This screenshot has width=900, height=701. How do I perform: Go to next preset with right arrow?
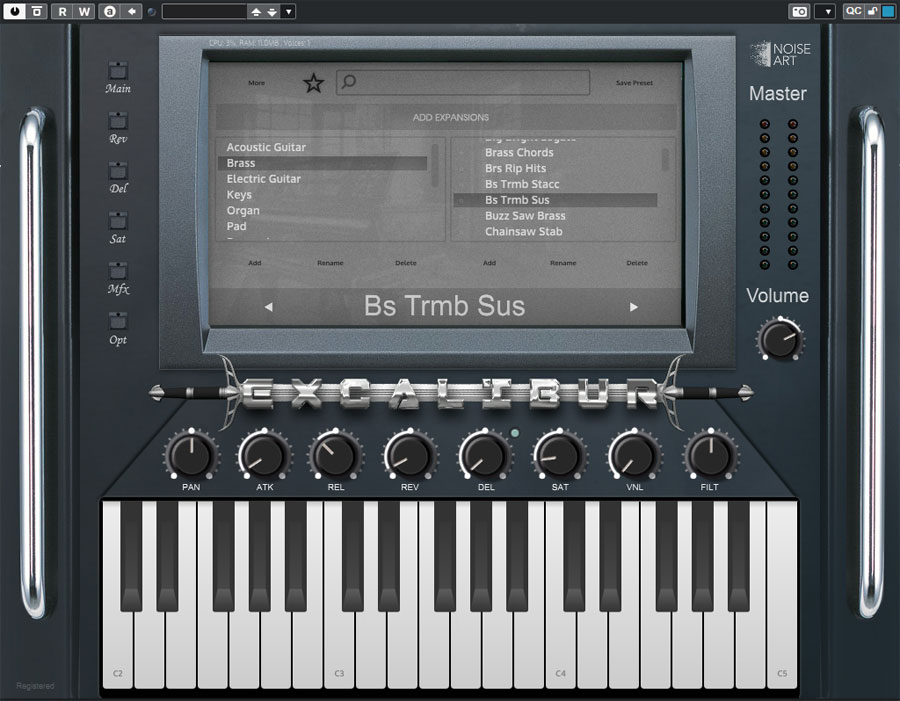(x=634, y=307)
